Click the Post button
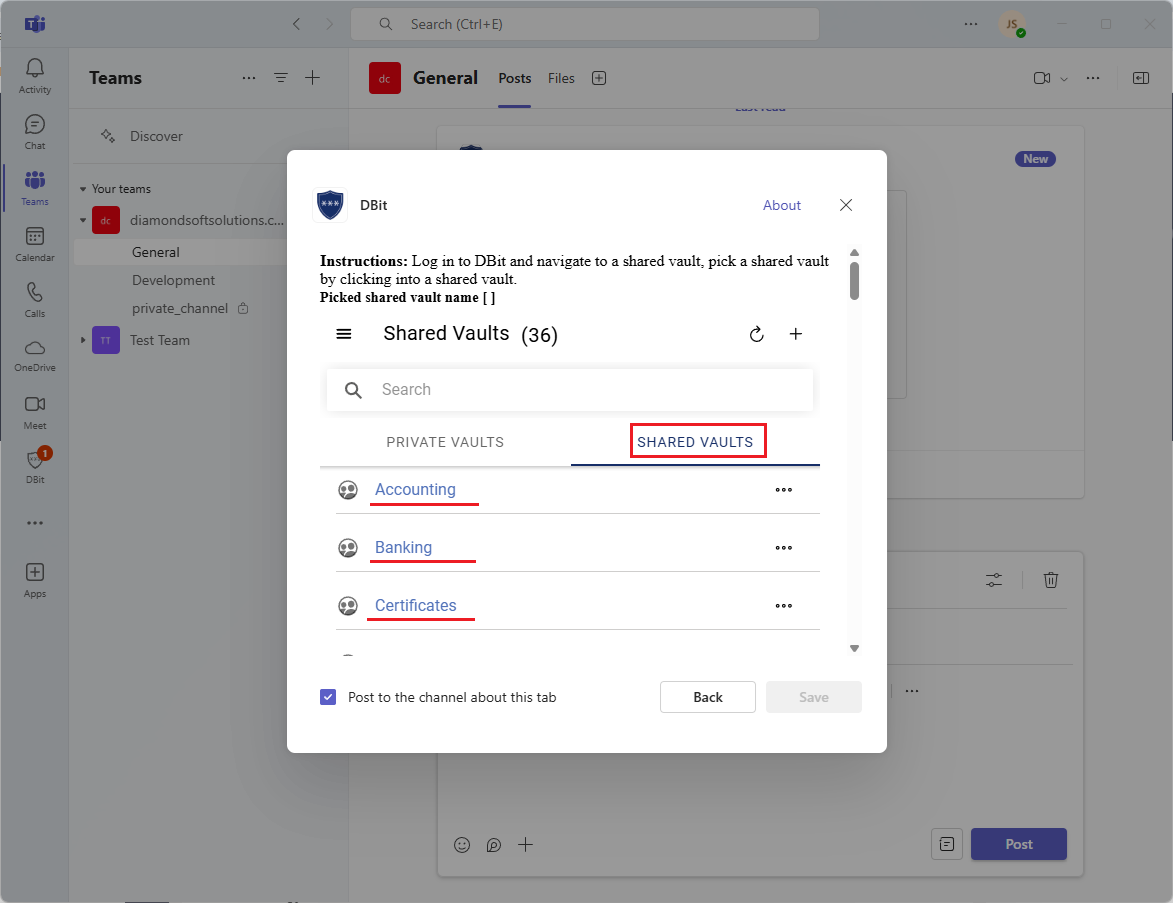Image resolution: width=1173 pixels, height=903 pixels. (1019, 844)
